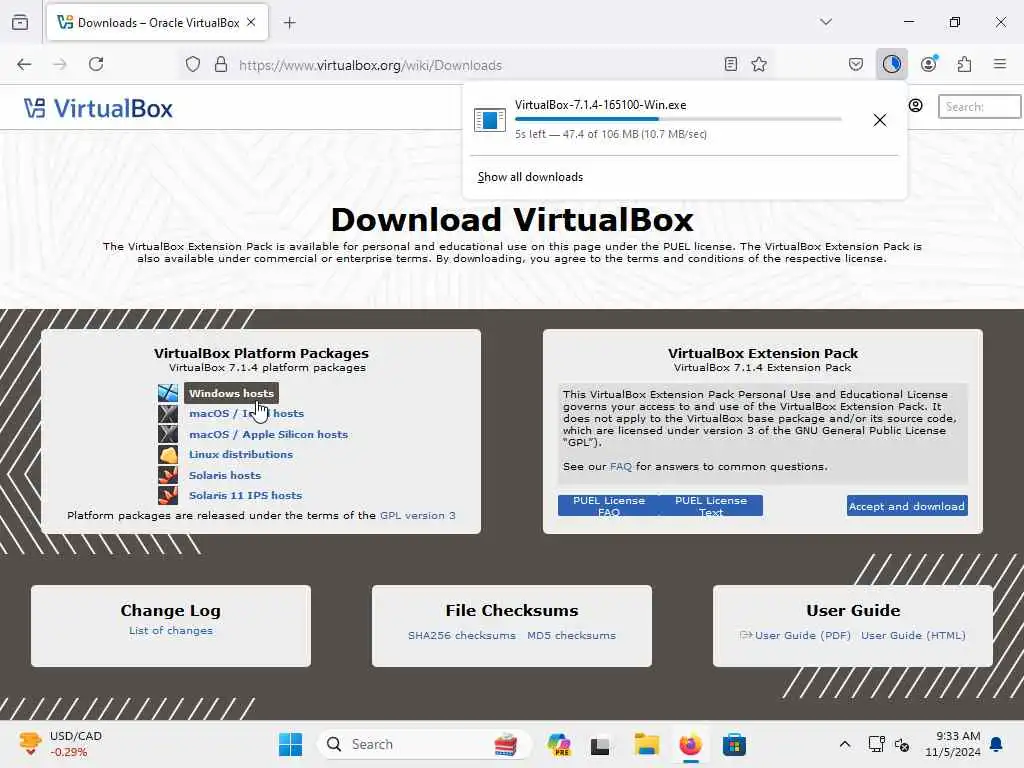Open the extensions puzzle icon
The width and height of the screenshot is (1024, 768).
964,64
